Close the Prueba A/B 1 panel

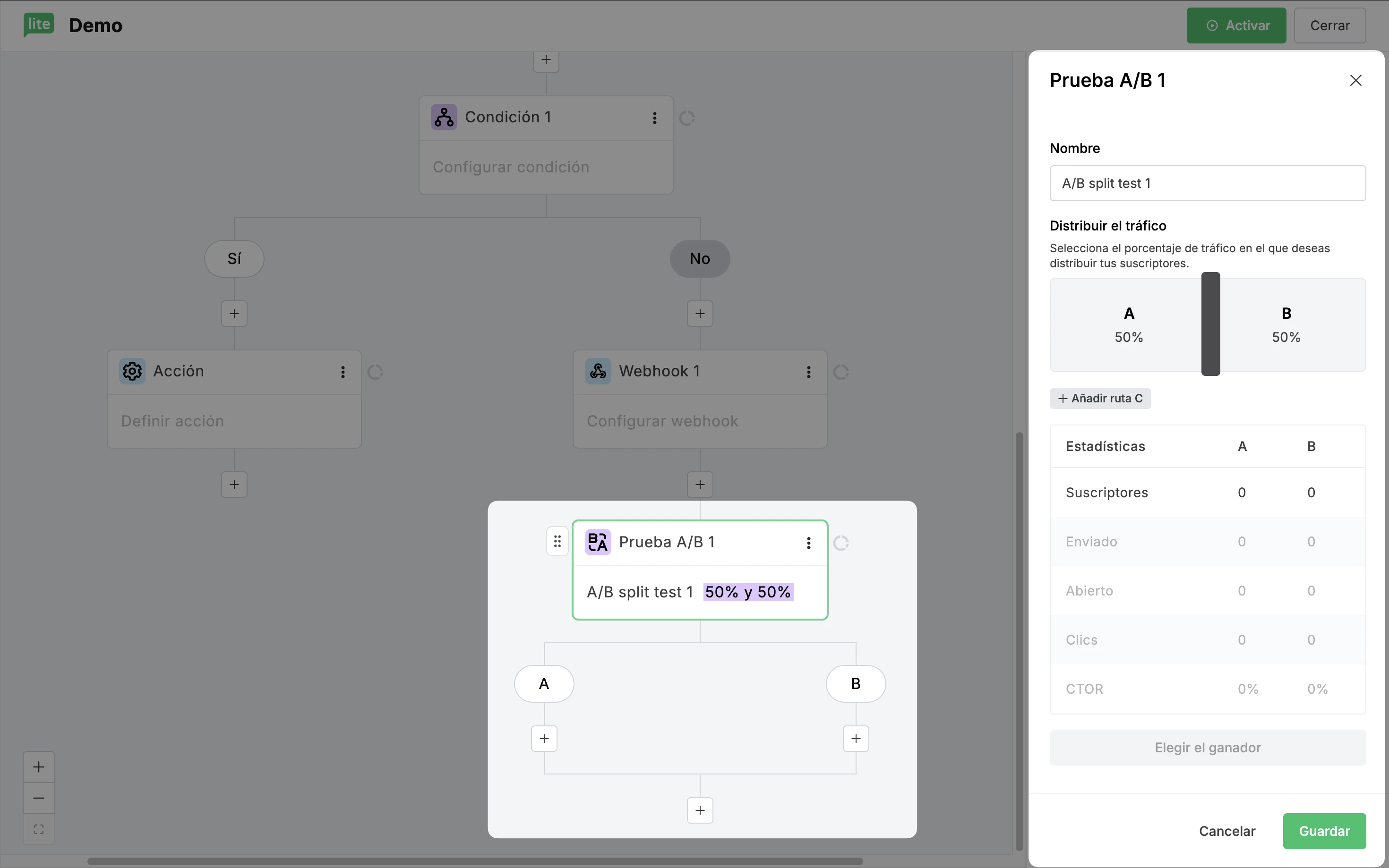point(1355,80)
